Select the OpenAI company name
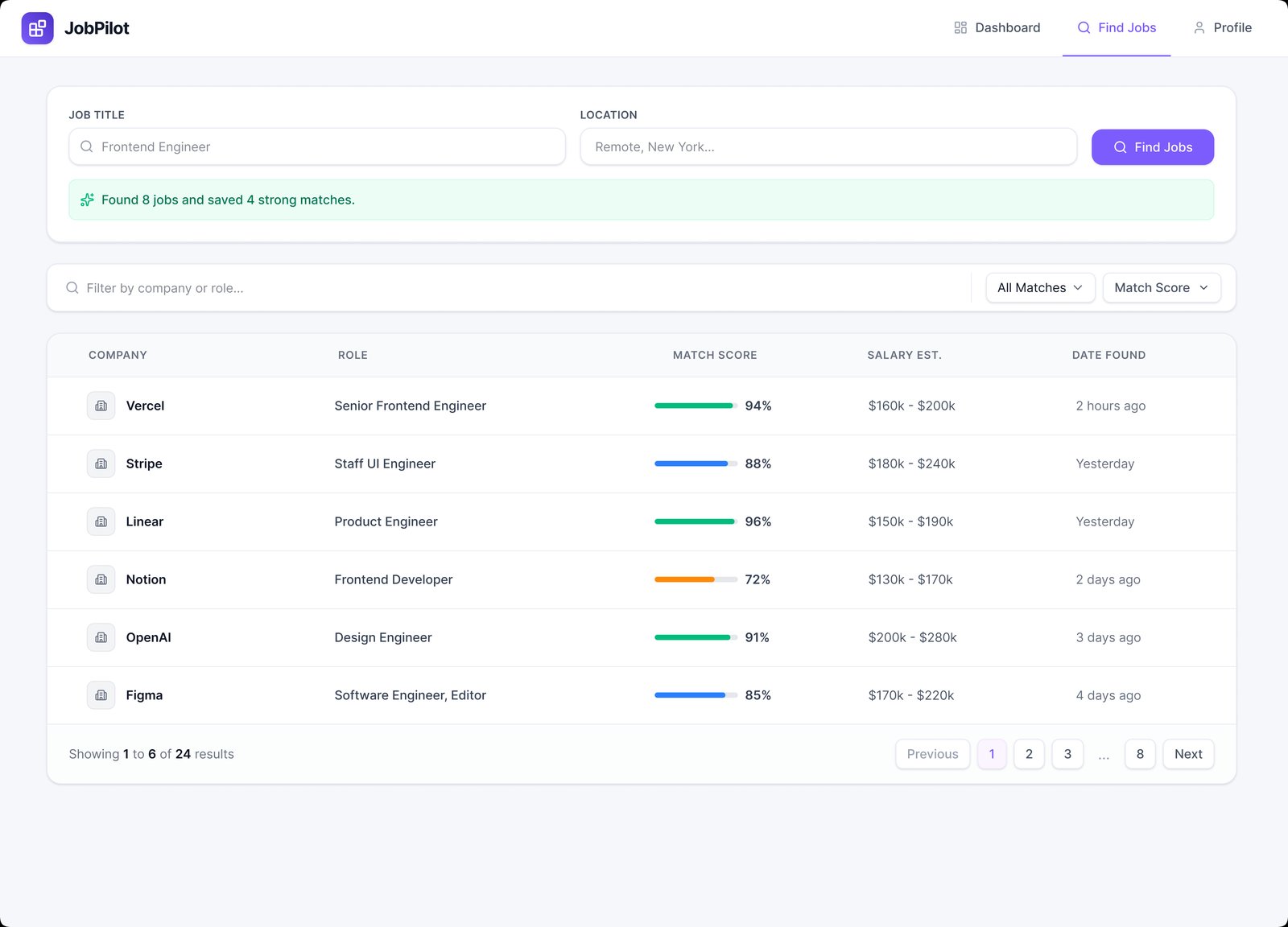 click(148, 637)
